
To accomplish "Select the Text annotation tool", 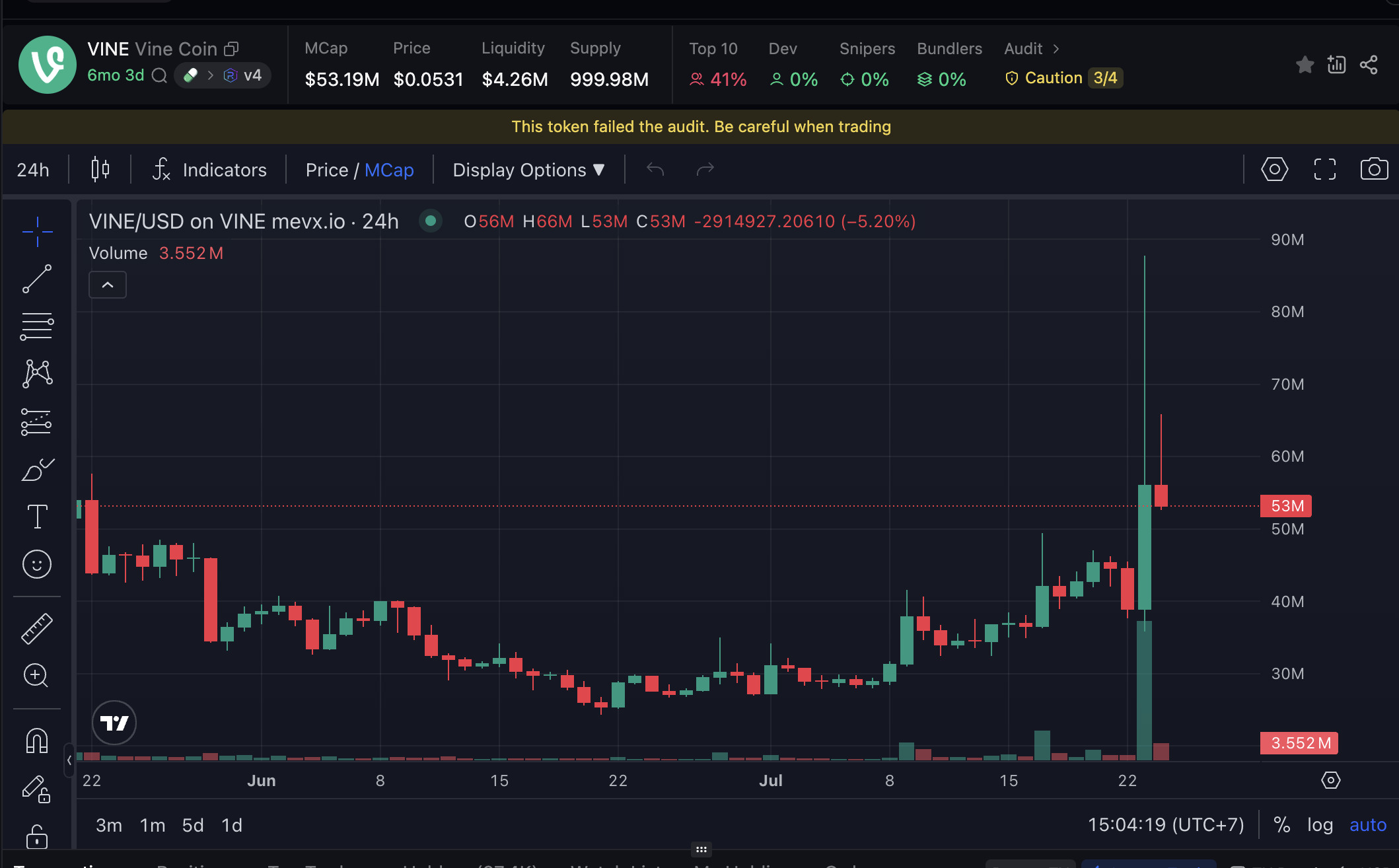I will click(37, 517).
